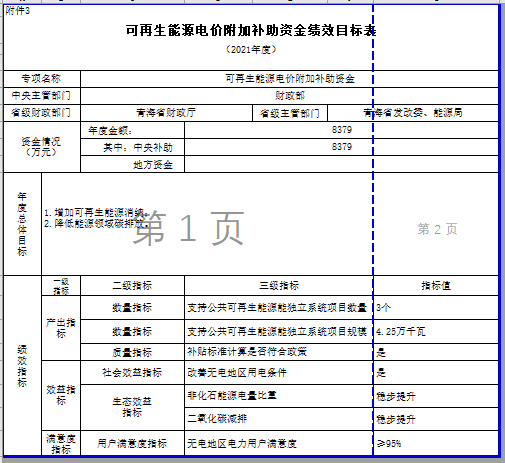Image resolution: width=505 pixels, height=463 pixels.
Task: Select the table title cell
Action: 251,31
